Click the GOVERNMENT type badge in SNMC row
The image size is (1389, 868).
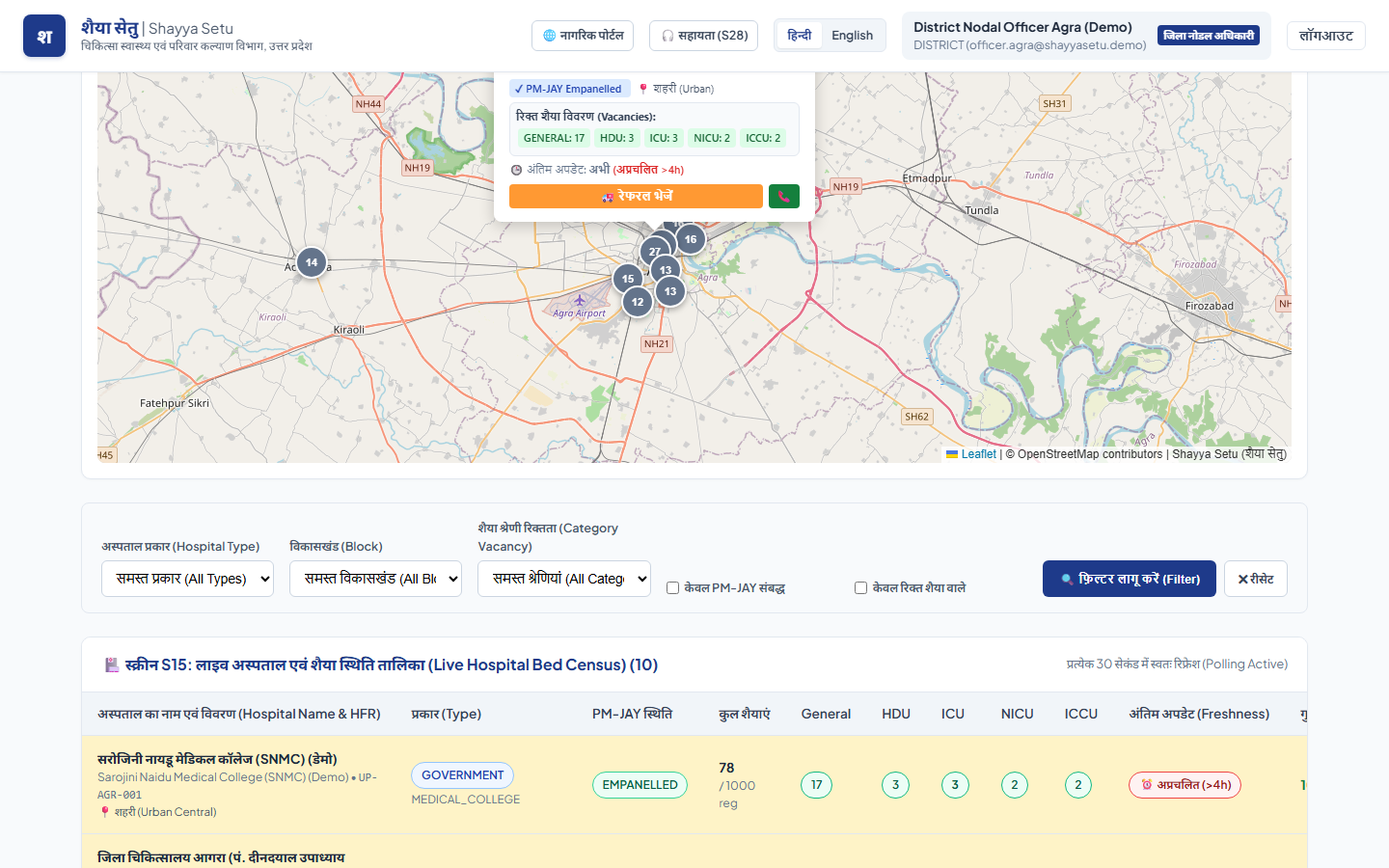463,775
